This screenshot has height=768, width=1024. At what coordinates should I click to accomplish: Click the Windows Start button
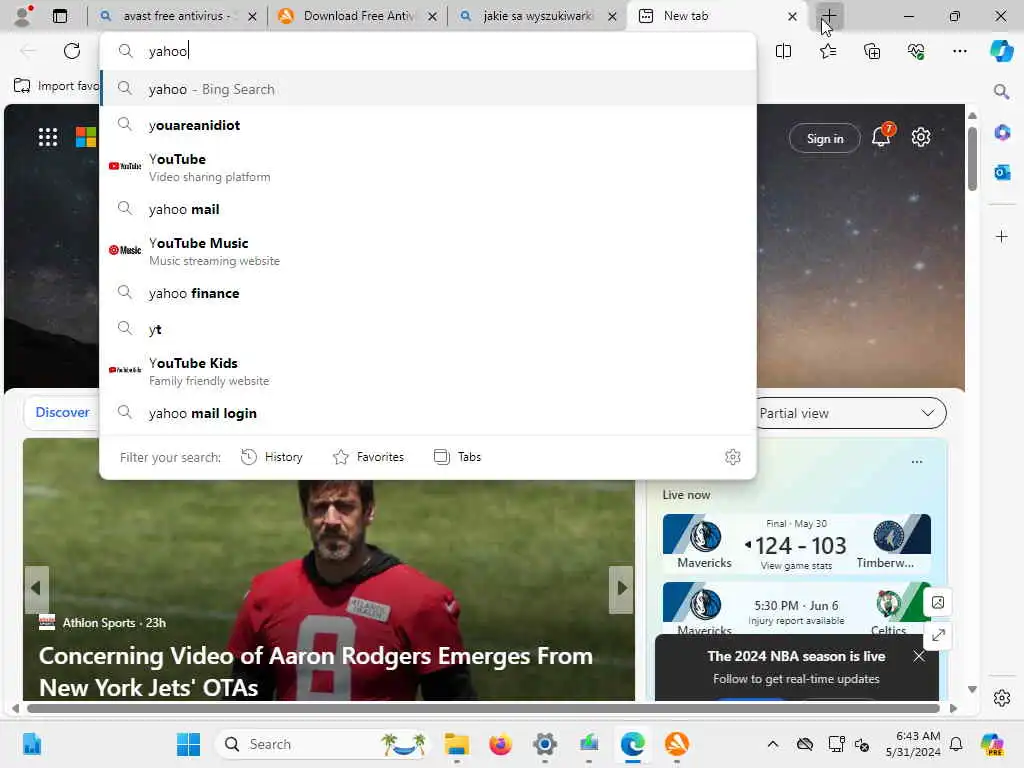[189, 744]
